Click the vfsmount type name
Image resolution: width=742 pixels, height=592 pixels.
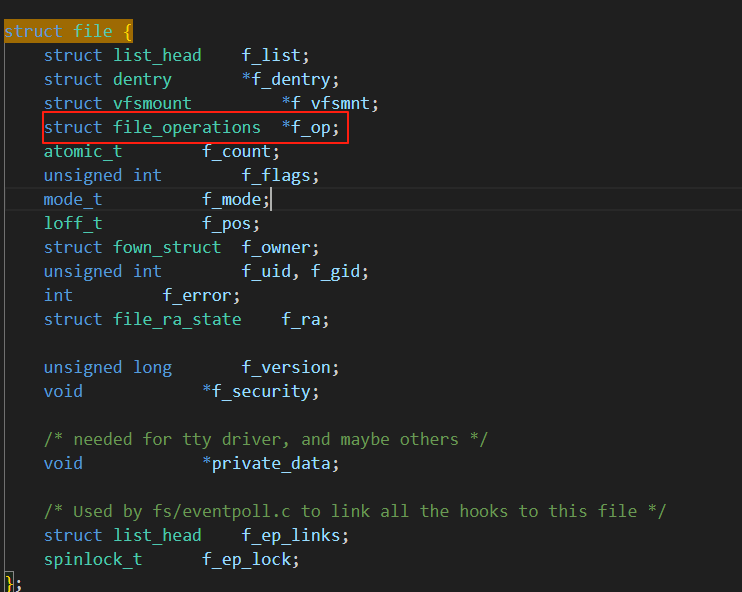coord(152,103)
